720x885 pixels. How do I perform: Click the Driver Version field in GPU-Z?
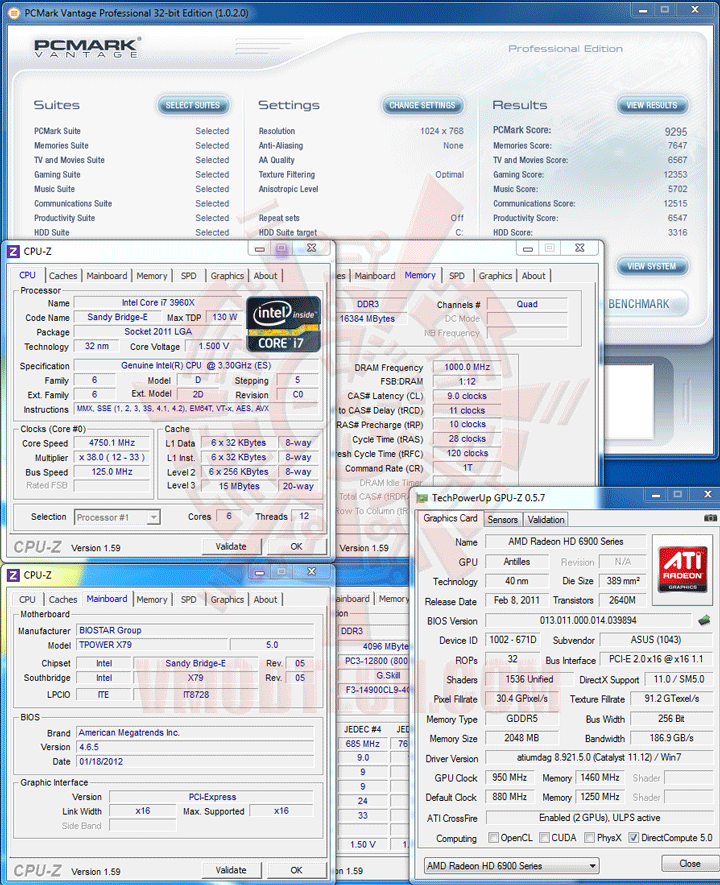[599, 757]
